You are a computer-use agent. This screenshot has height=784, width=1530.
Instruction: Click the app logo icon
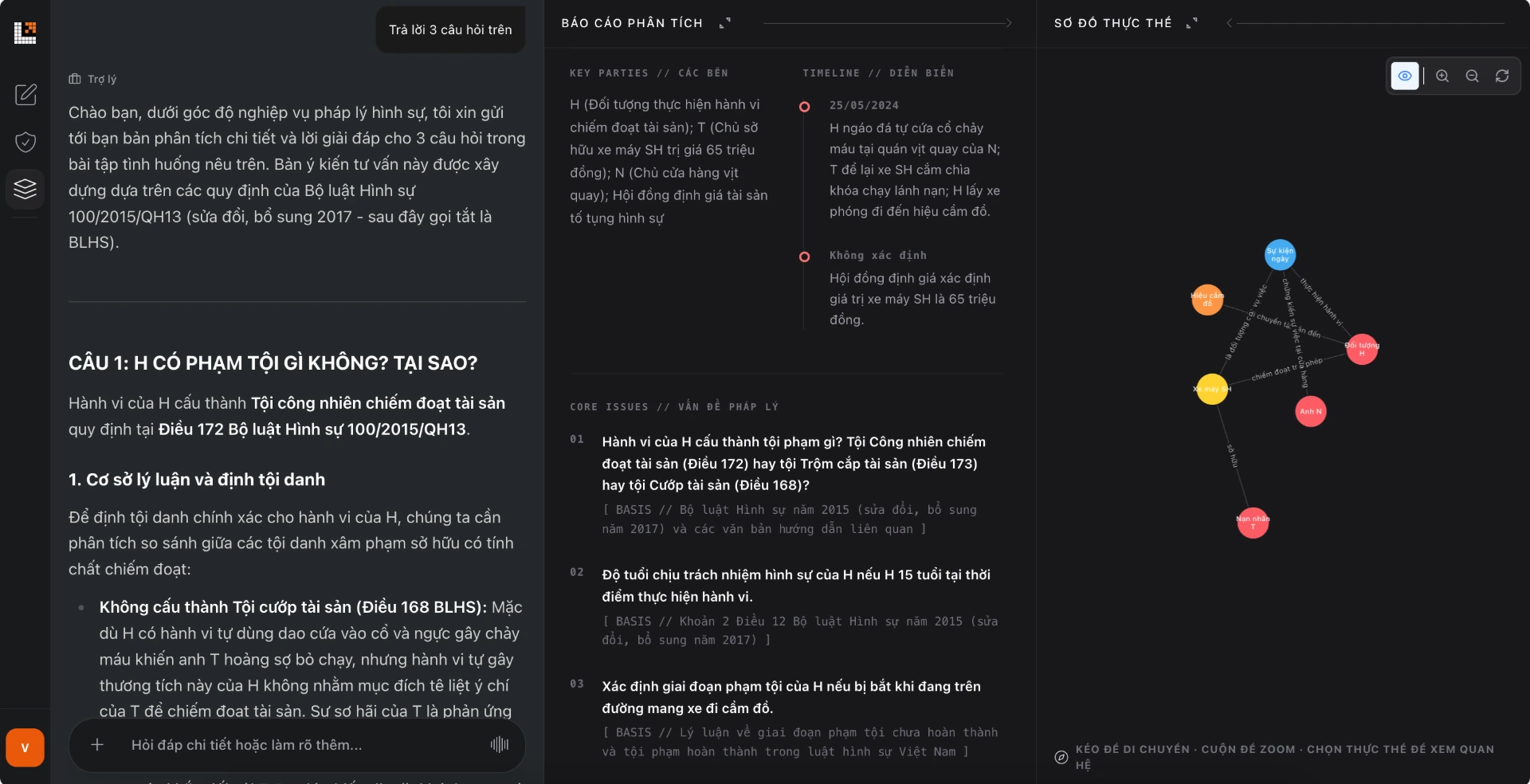click(25, 33)
